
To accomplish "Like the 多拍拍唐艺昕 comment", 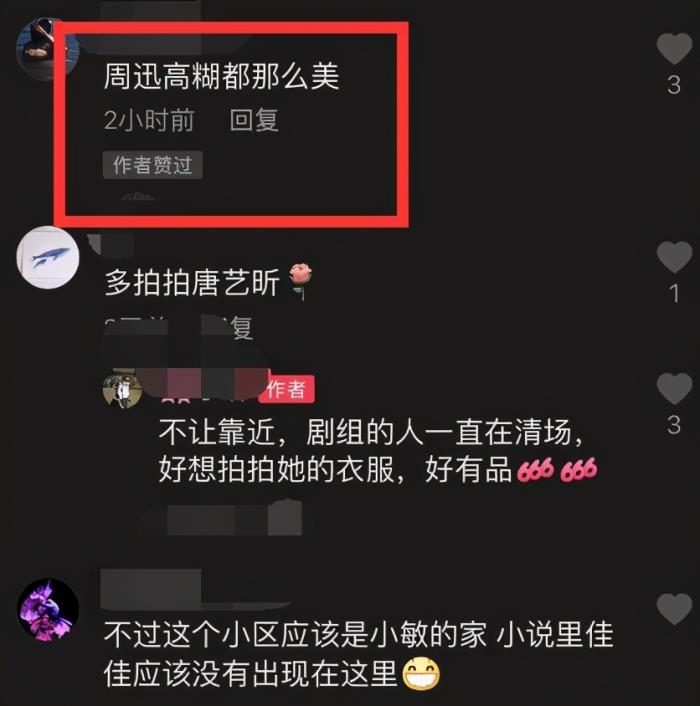I will pos(674,257).
